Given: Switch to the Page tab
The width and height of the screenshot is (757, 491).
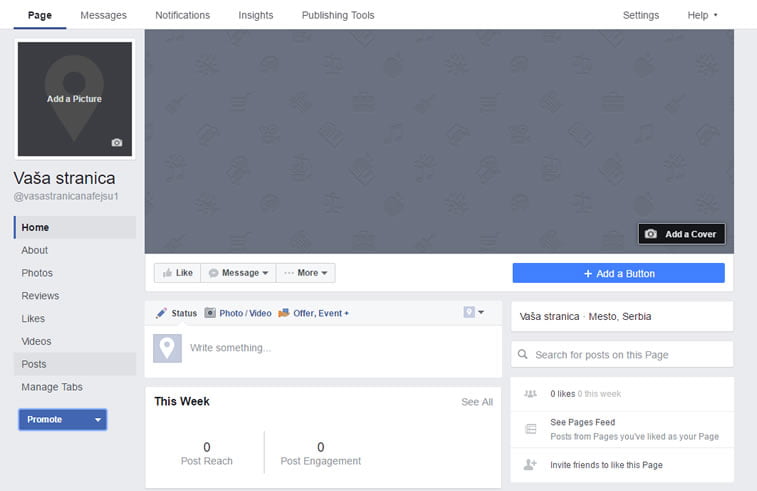Looking at the screenshot, I should click(40, 15).
